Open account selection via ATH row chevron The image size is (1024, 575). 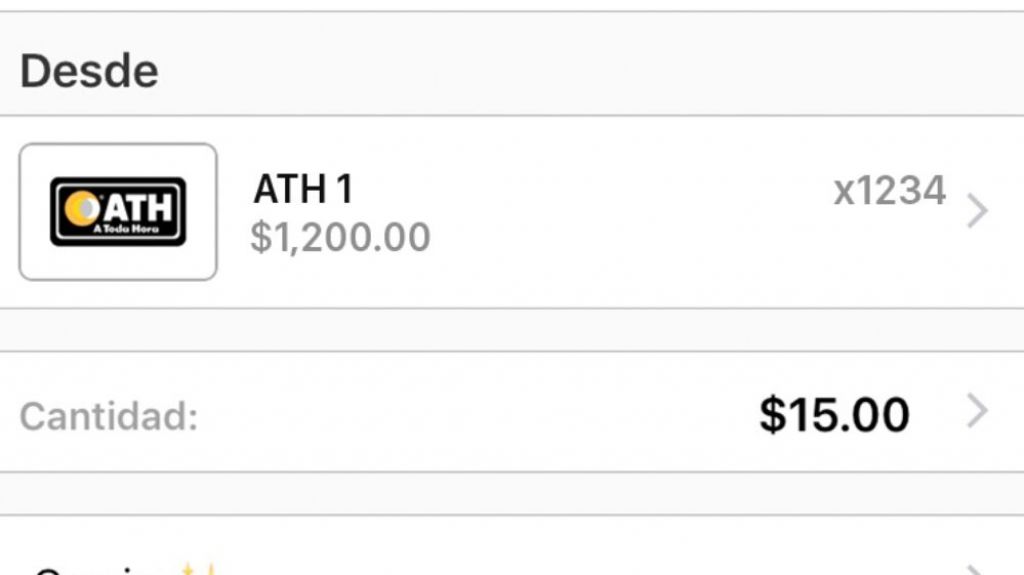[977, 211]
